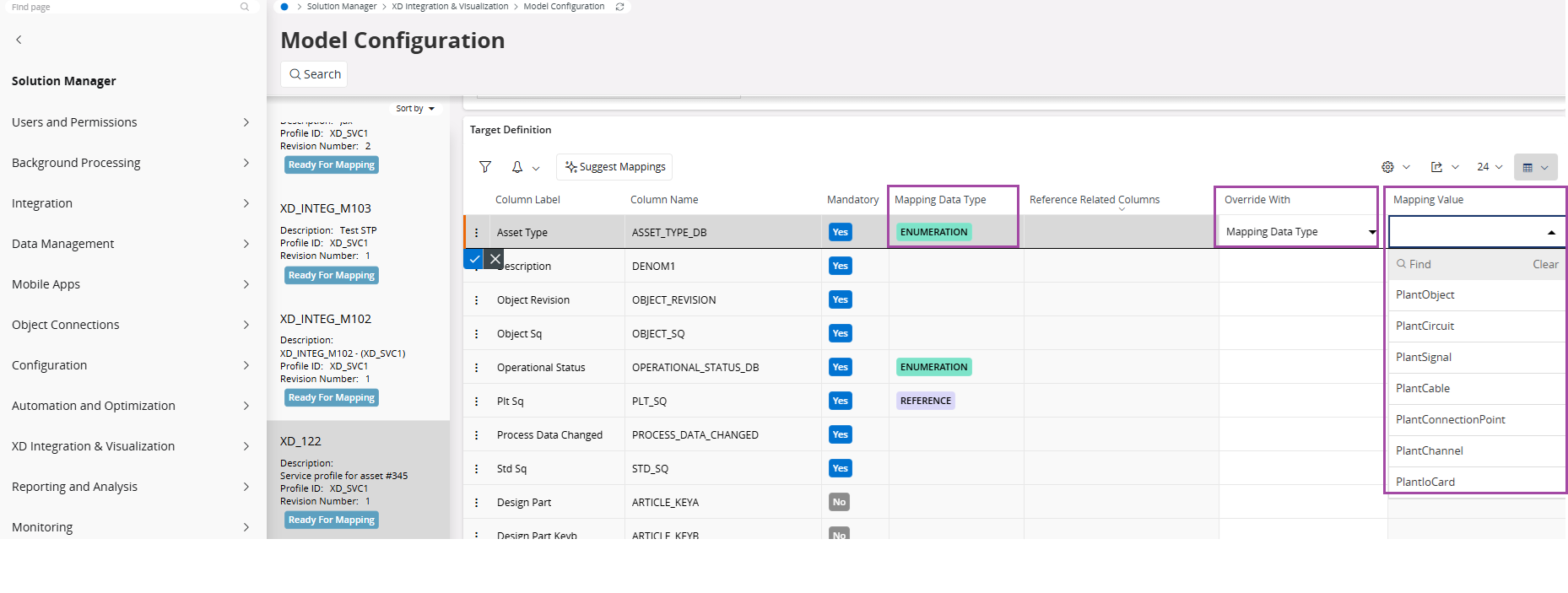Open row menu for Object Revision
Image resolution: width=1568 pixels, height=593 pixels.
click(x=477, y=300)
